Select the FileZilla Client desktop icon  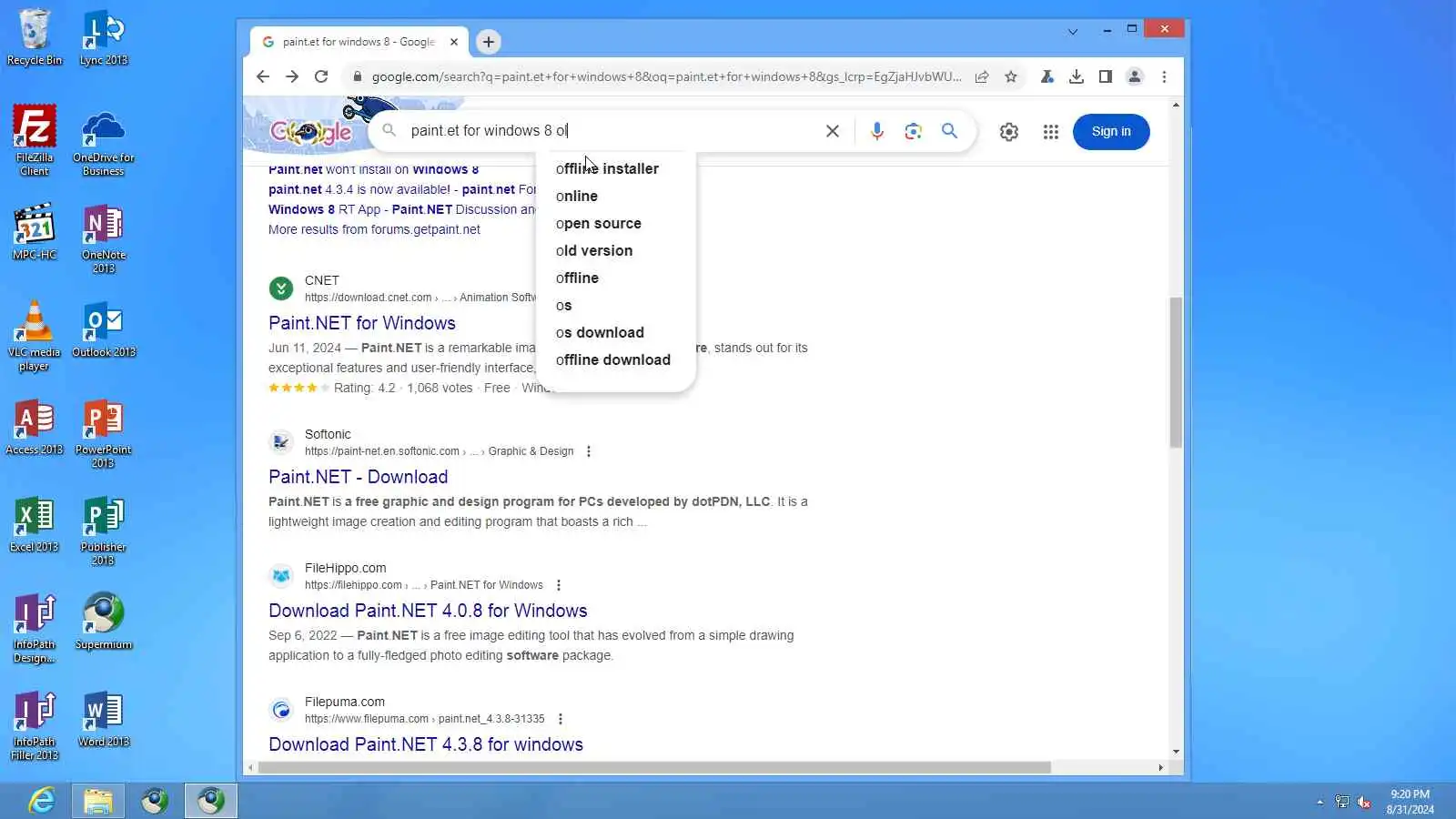click(35, 140)
